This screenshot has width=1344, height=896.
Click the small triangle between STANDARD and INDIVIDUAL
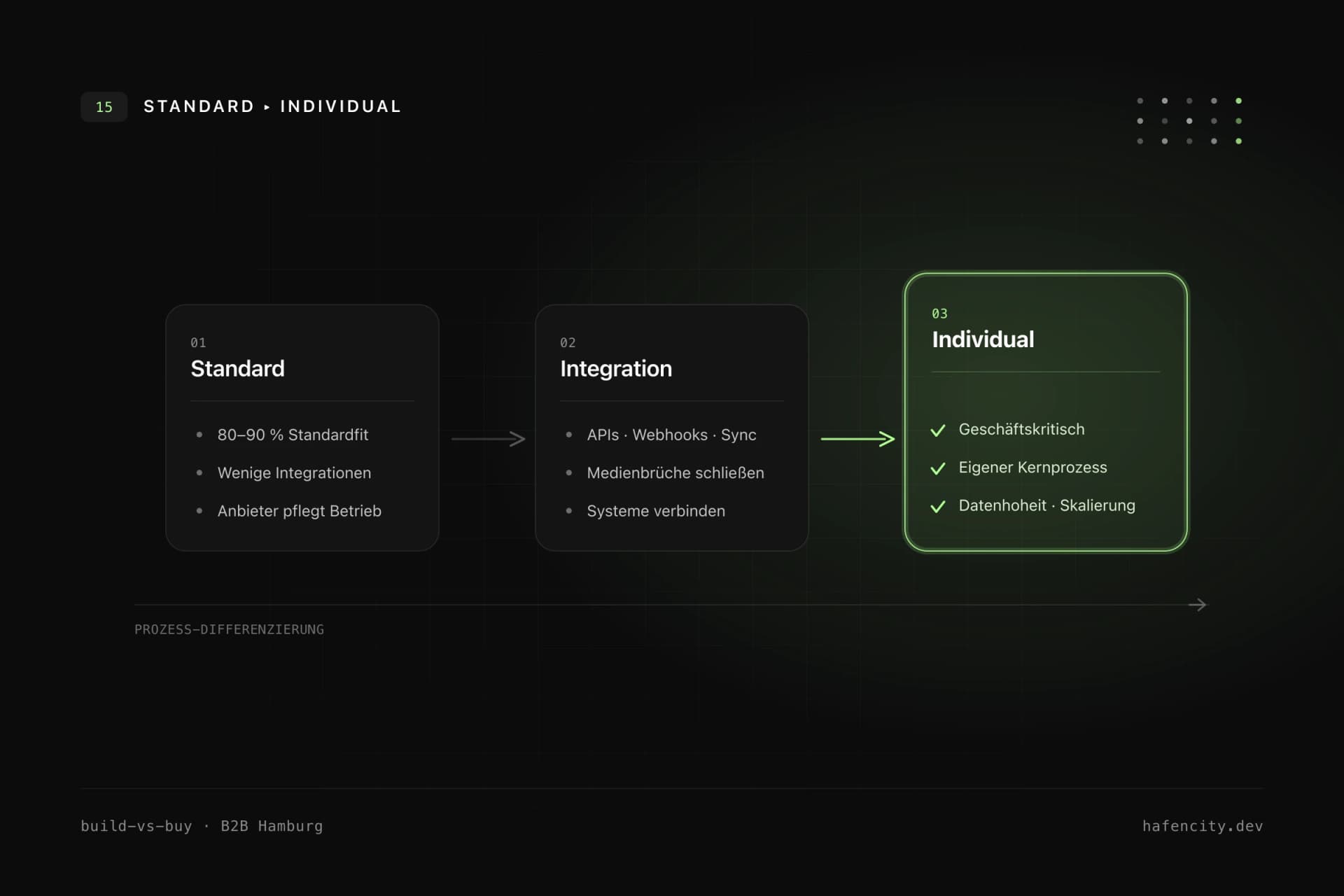click(267, 107)
